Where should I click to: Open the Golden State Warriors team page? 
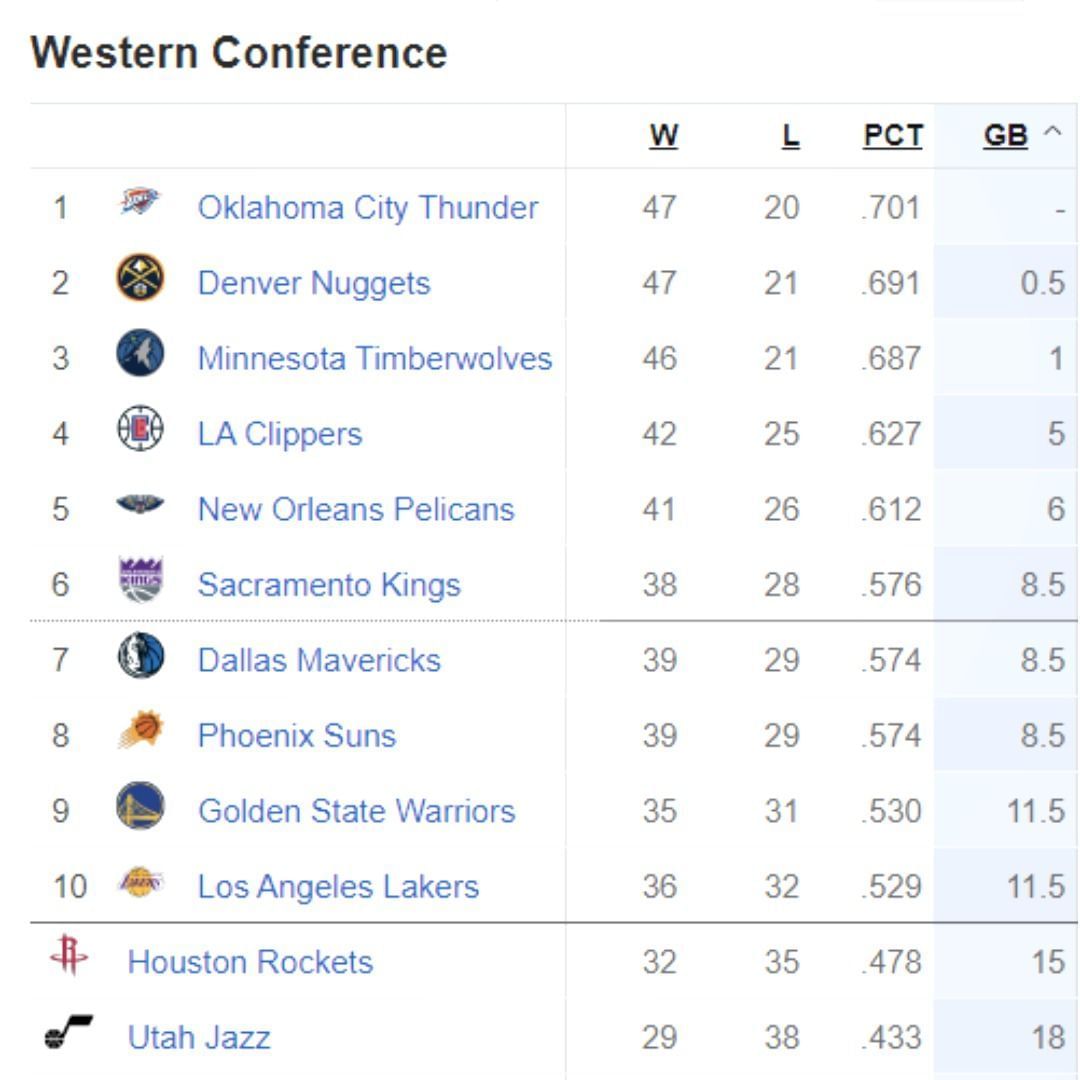point(356,810)
